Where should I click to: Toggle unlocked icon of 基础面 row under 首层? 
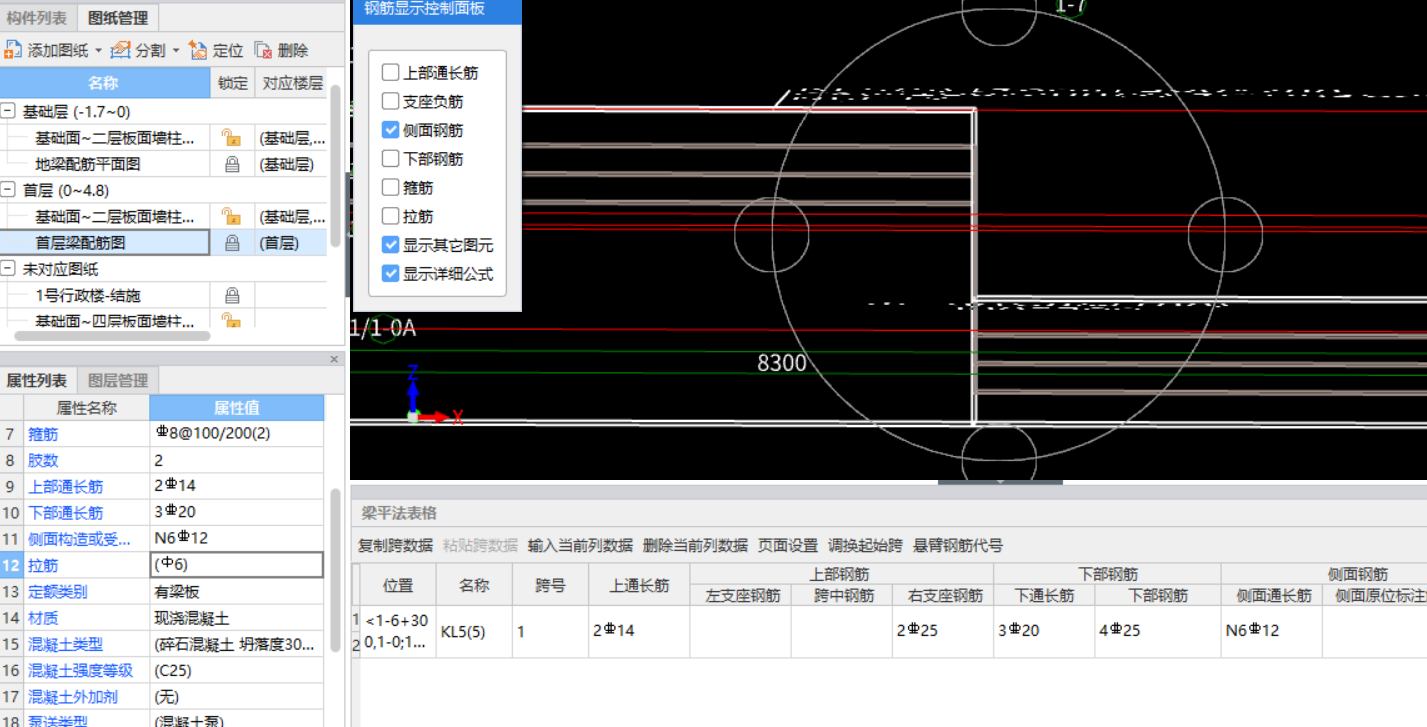pos(231,216)
